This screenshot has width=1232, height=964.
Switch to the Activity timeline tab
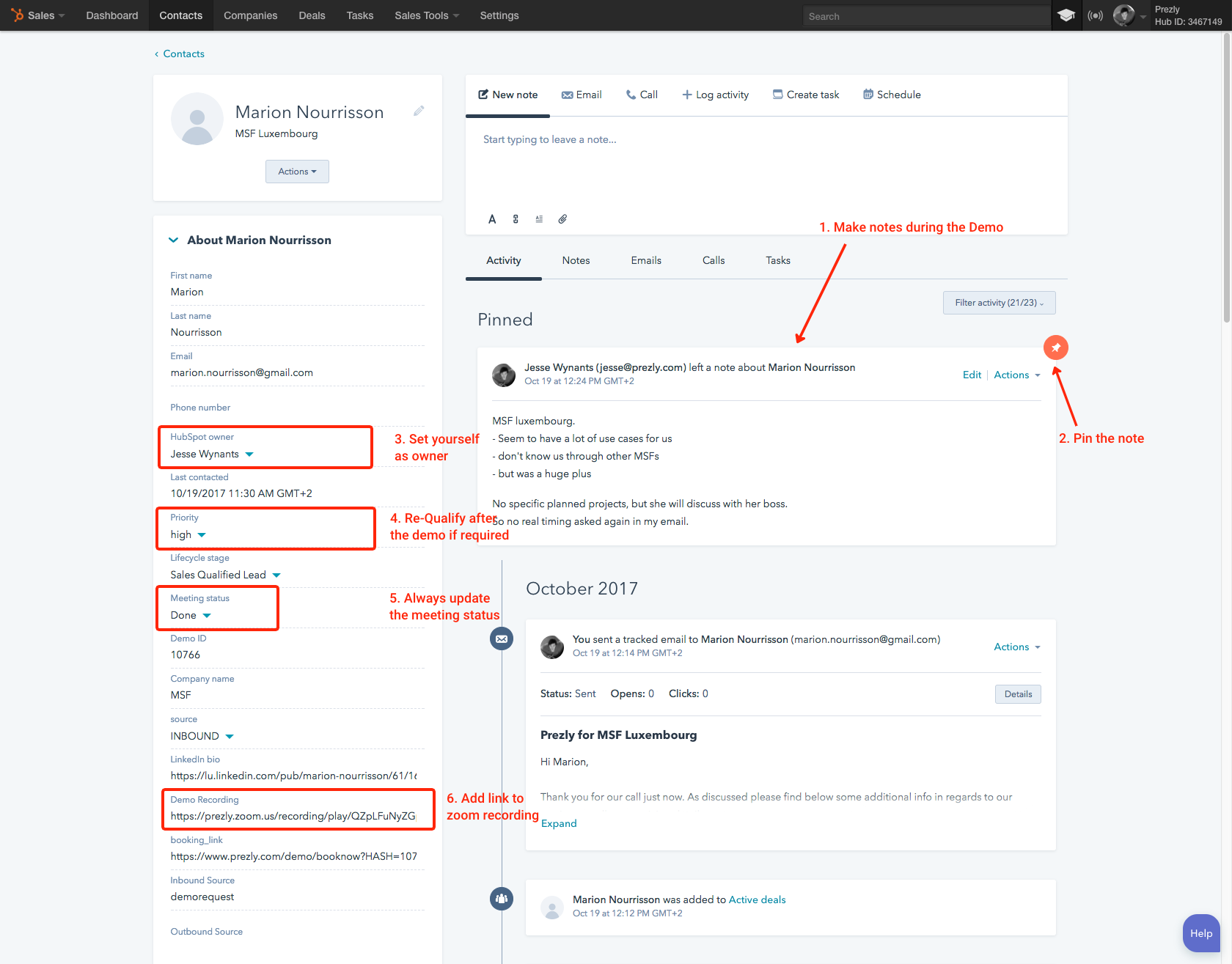click(504, 260)
